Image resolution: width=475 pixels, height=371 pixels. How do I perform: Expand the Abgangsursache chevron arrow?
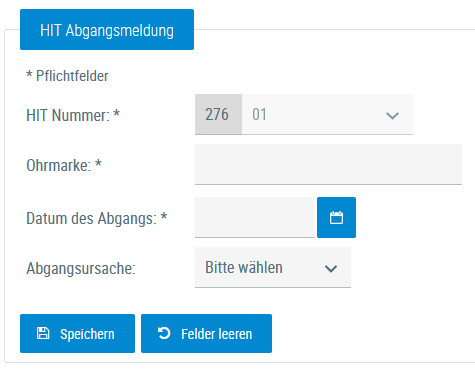[x=331, y=268]
